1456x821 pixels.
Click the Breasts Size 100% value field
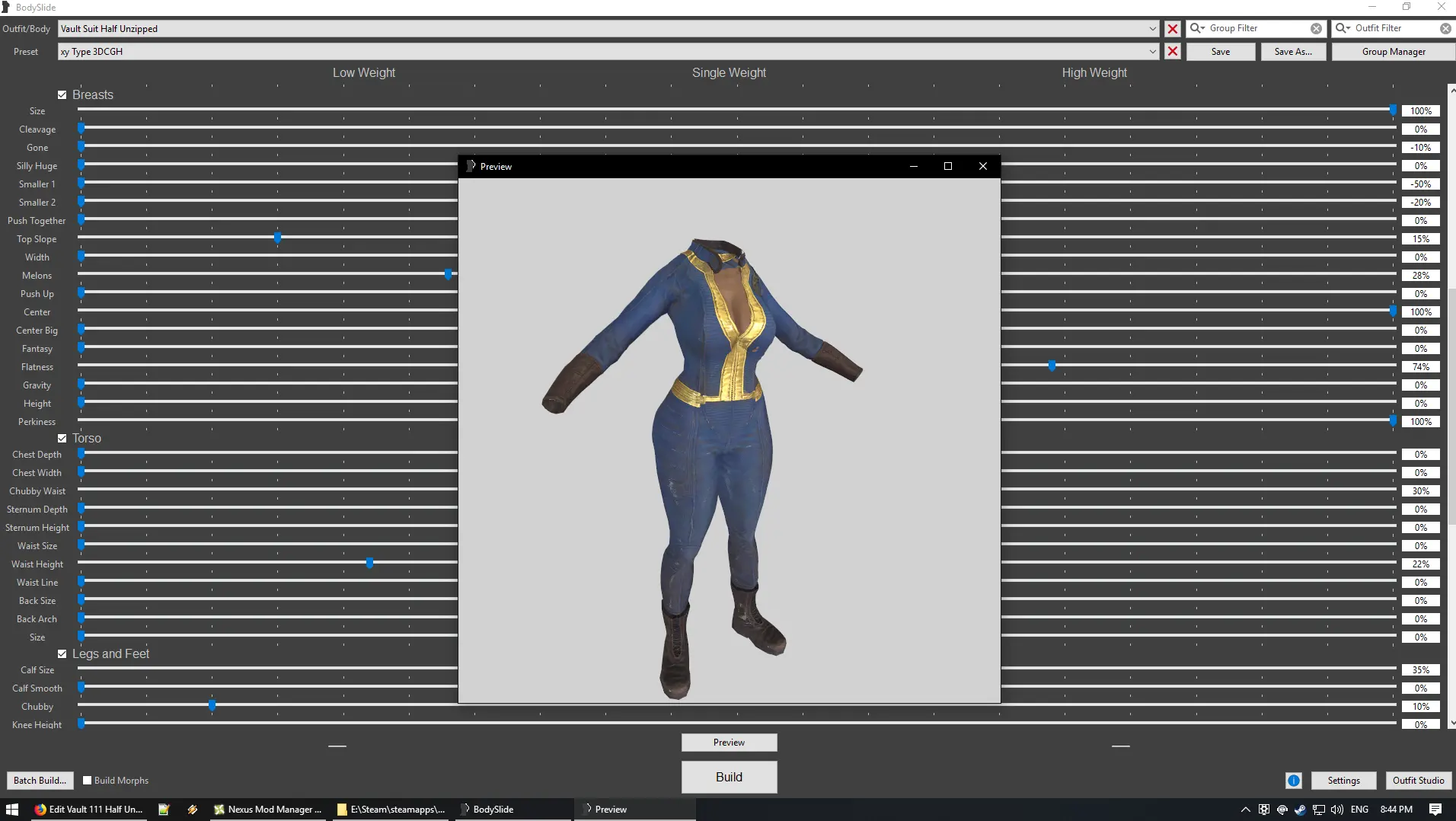pos(1420,111)
